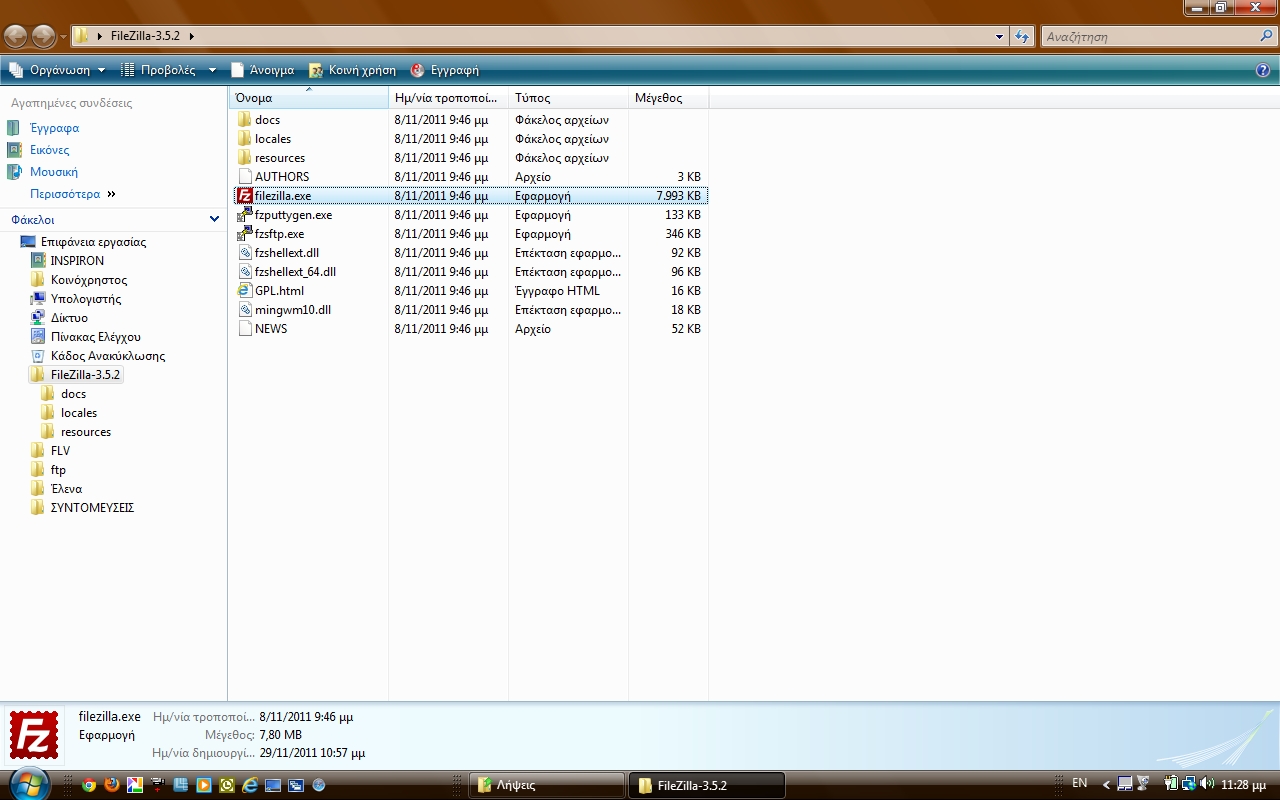
Task: Refresh the folder view
Action: point(1021,37)
